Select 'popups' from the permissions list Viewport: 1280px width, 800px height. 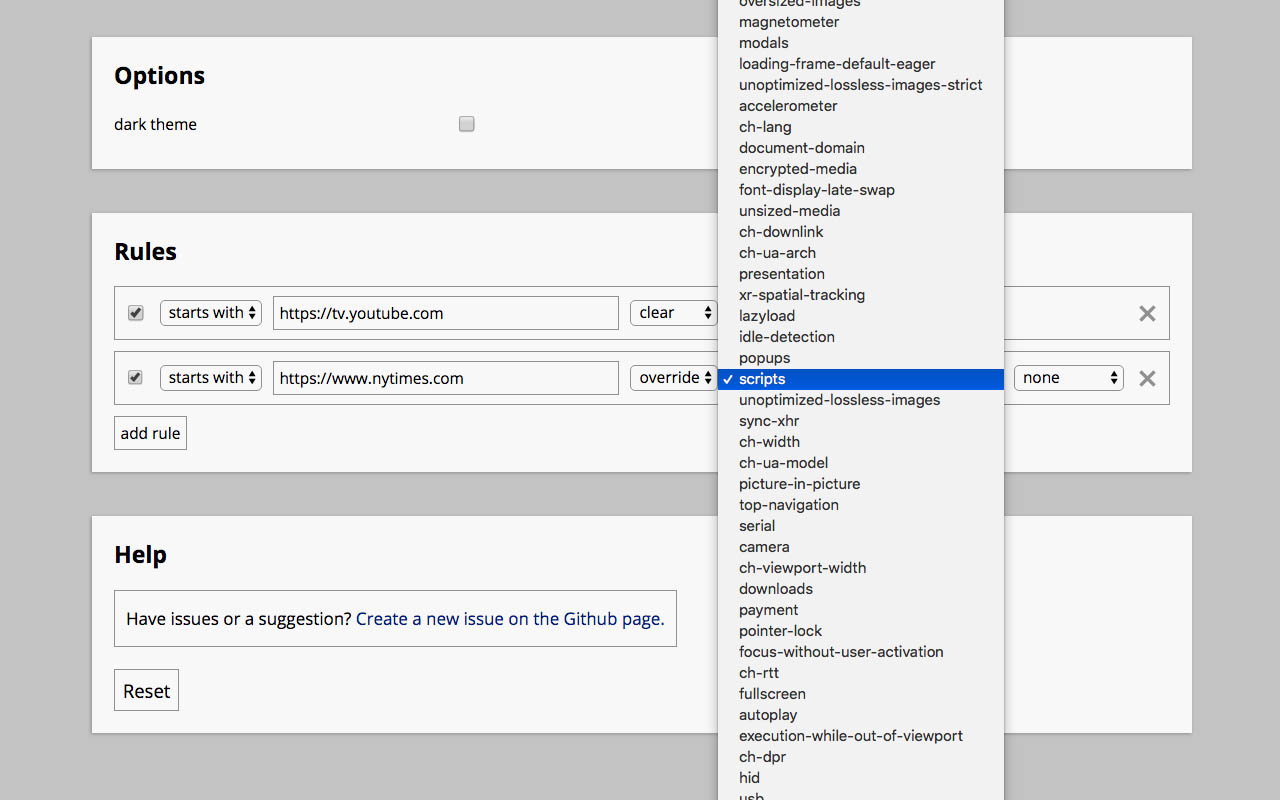(764, 357)
